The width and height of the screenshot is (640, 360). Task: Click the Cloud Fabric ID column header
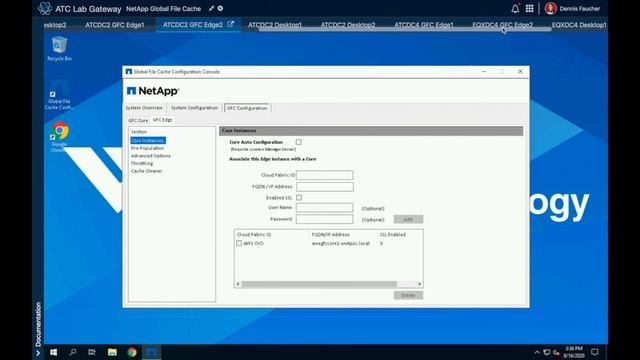pos(254,235)
